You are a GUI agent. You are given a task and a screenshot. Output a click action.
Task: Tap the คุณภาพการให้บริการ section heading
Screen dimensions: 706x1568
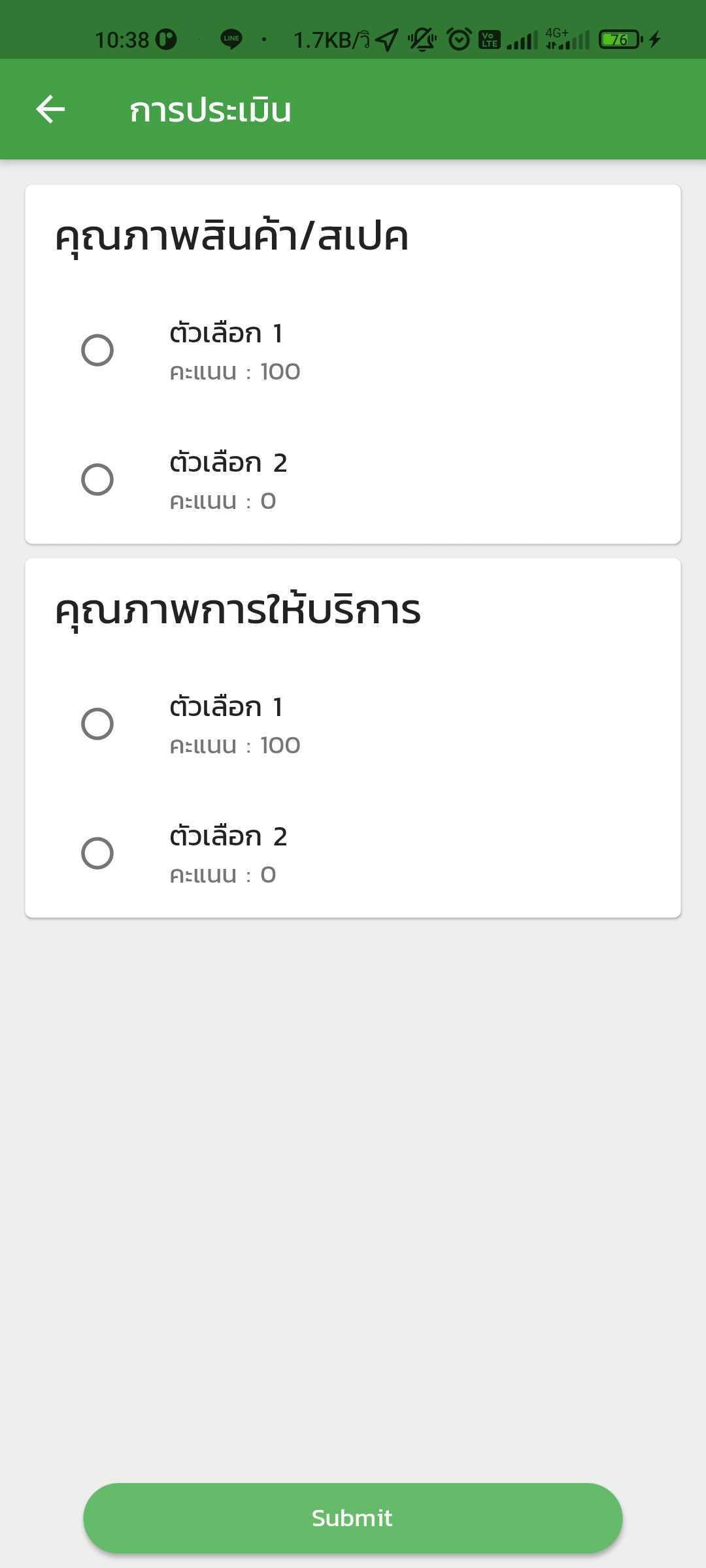(x=238, y=609)
